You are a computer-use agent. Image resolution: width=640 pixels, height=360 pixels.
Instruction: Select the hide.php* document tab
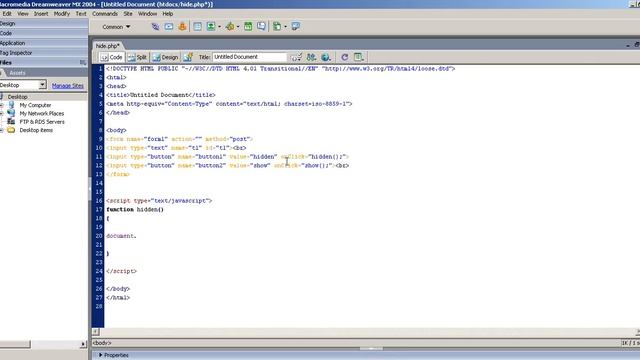click(x=108, y=46)
